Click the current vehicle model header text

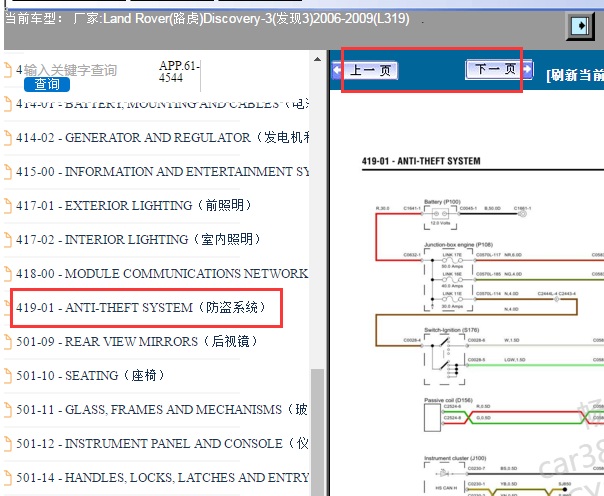point(207,18)
